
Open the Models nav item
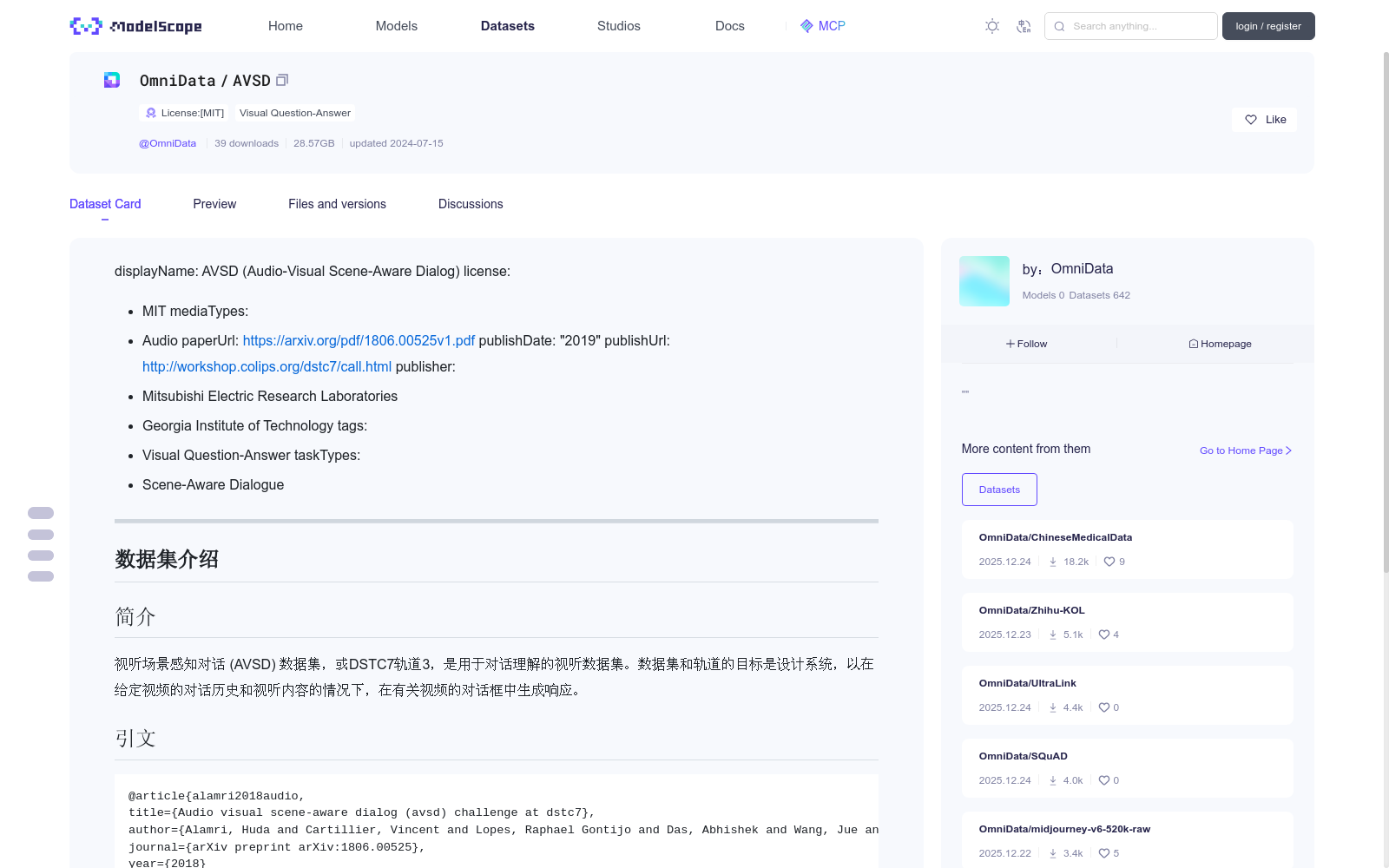pos(397,26)
